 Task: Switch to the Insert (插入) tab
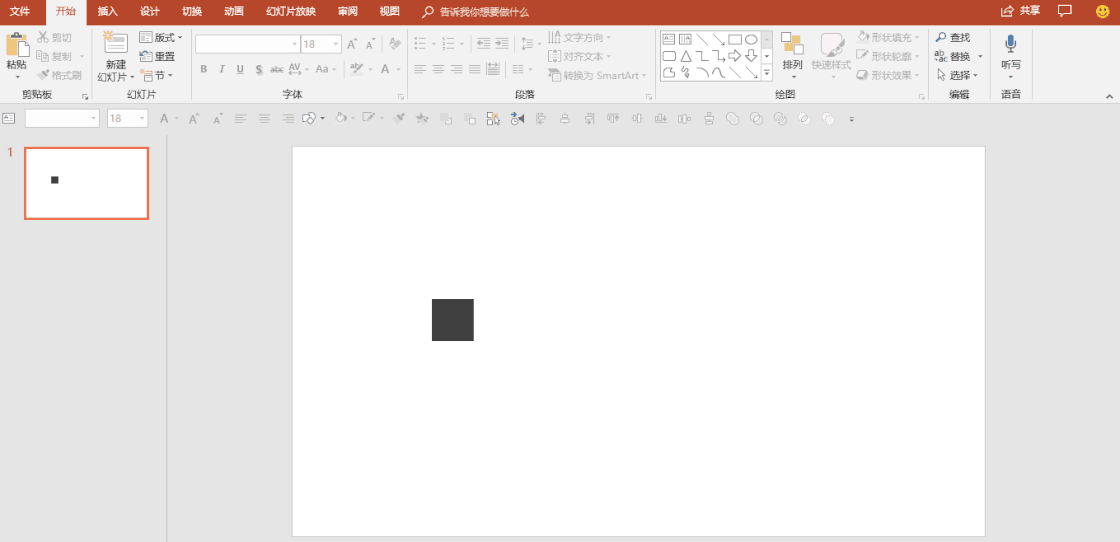point(107,12)
